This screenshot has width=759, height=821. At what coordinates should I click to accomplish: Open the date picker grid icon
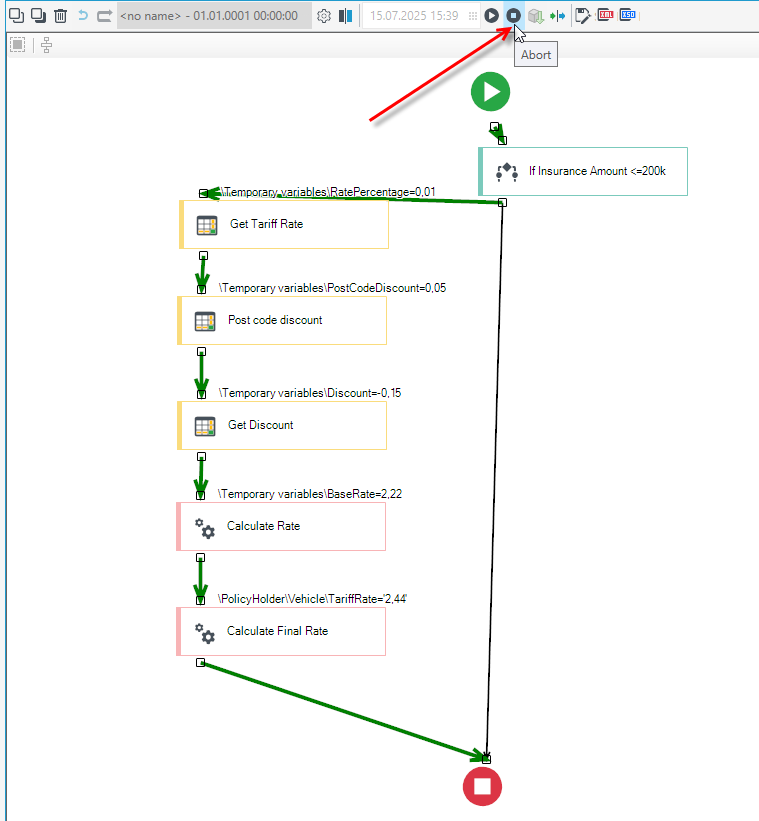click(x=473, y=16)
